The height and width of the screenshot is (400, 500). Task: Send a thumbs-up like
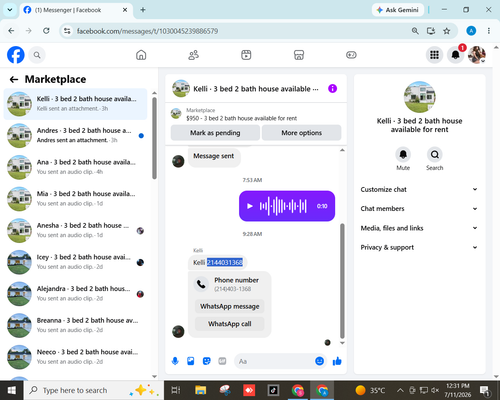(x=337, y=361)
